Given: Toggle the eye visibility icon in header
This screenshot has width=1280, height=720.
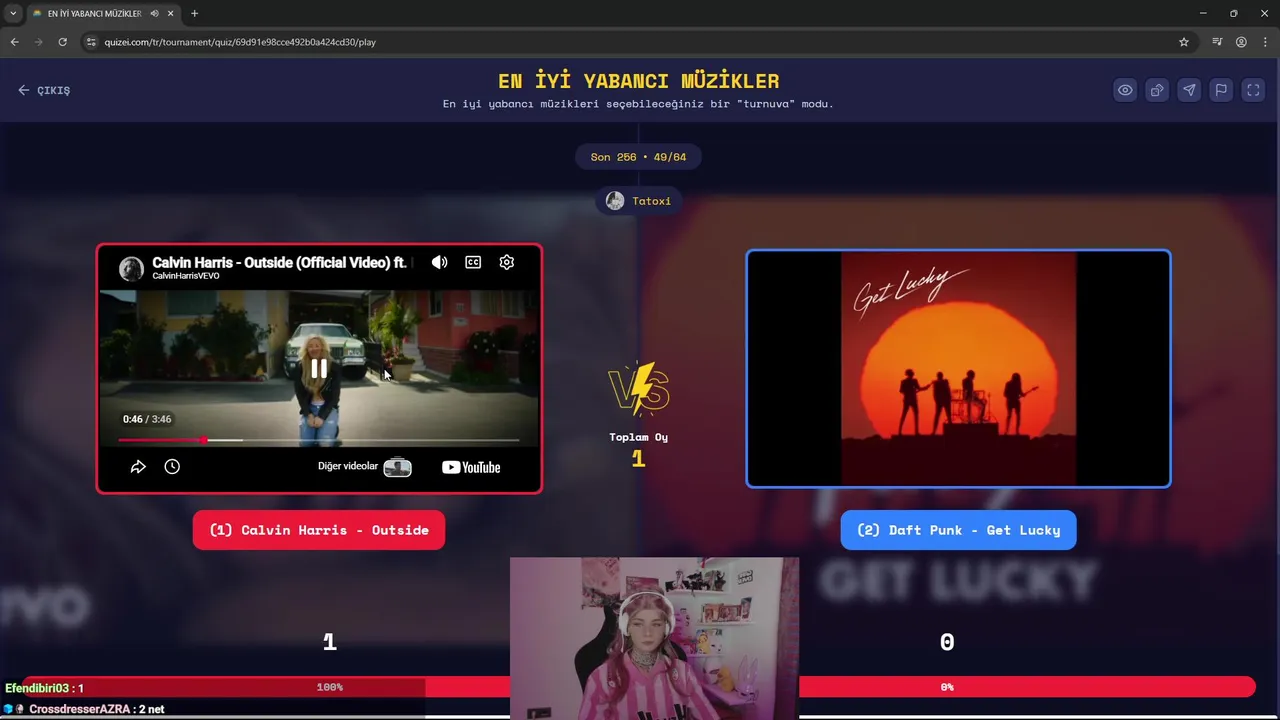Looking at the screenshot, I should (x=1125, y=90).
